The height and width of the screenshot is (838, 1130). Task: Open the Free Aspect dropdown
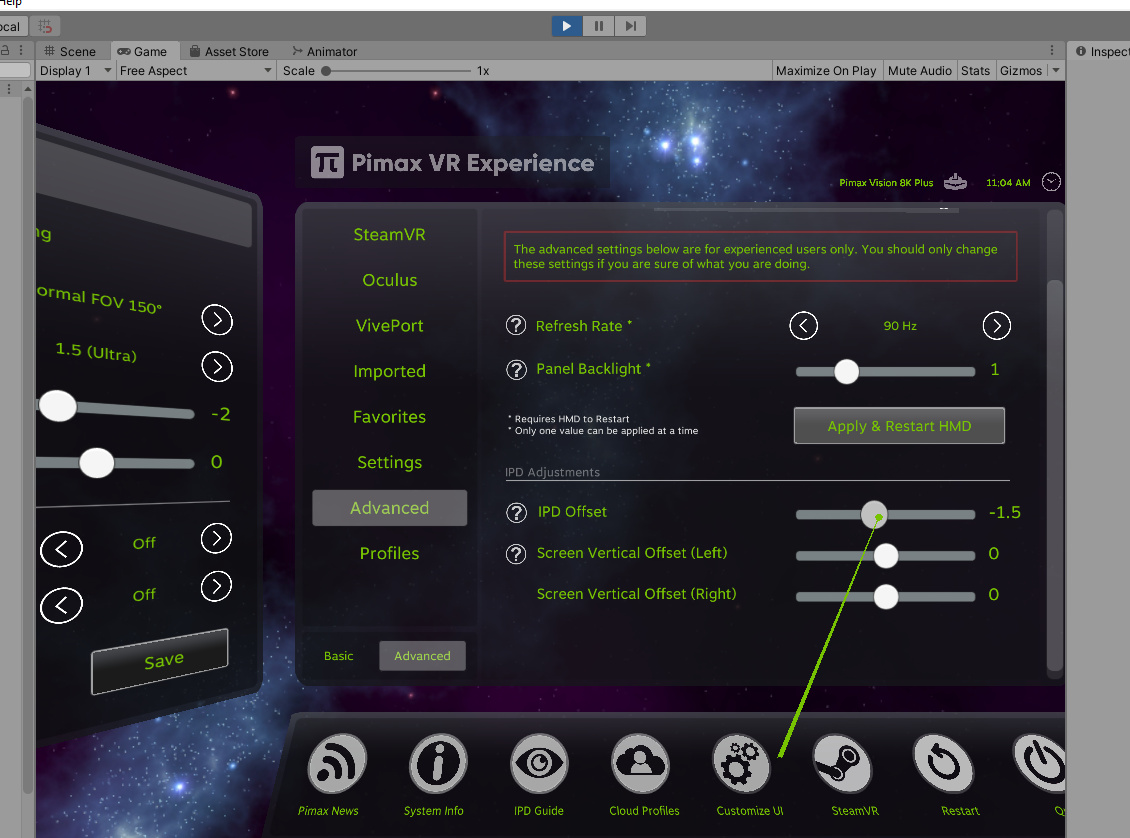tap(195, 71)
